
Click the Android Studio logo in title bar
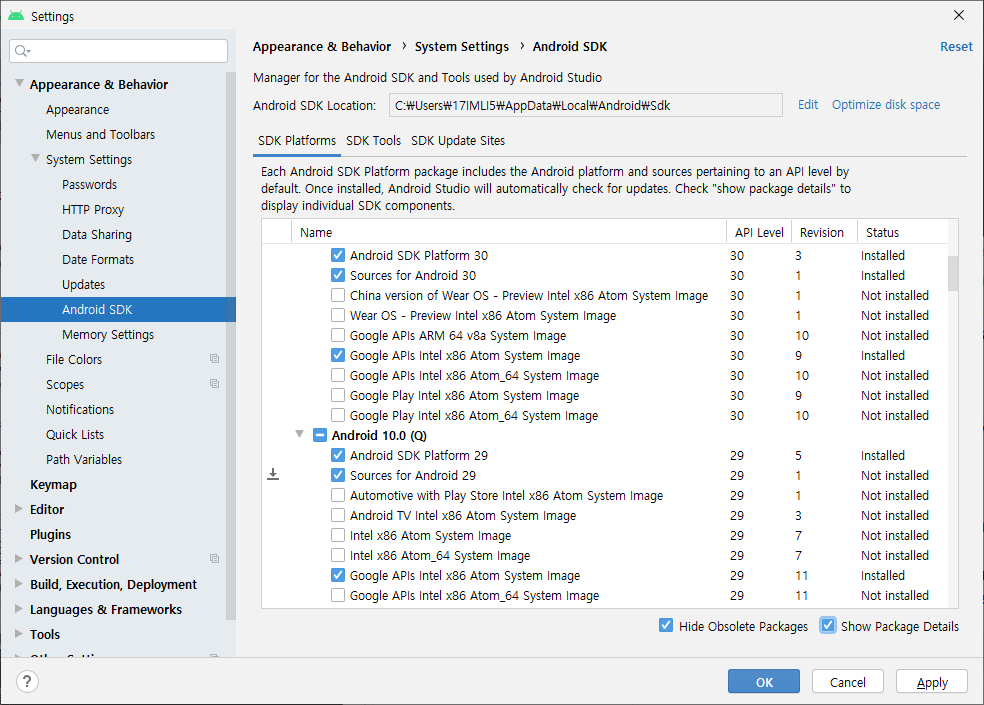click(x=15, y=16)
